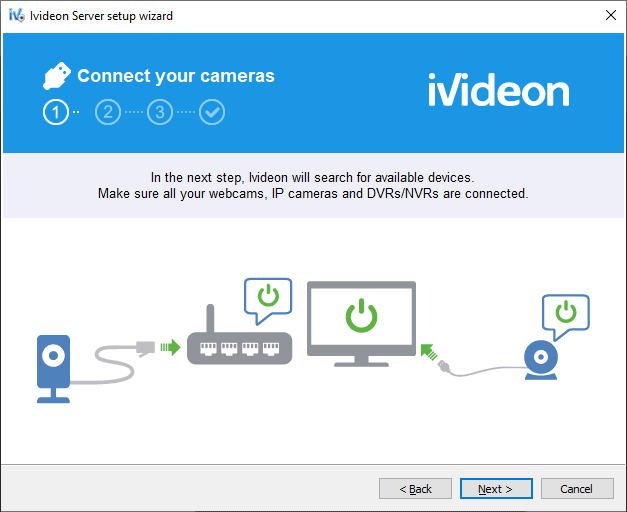Click the power bubble above the router

pos(268,300)
